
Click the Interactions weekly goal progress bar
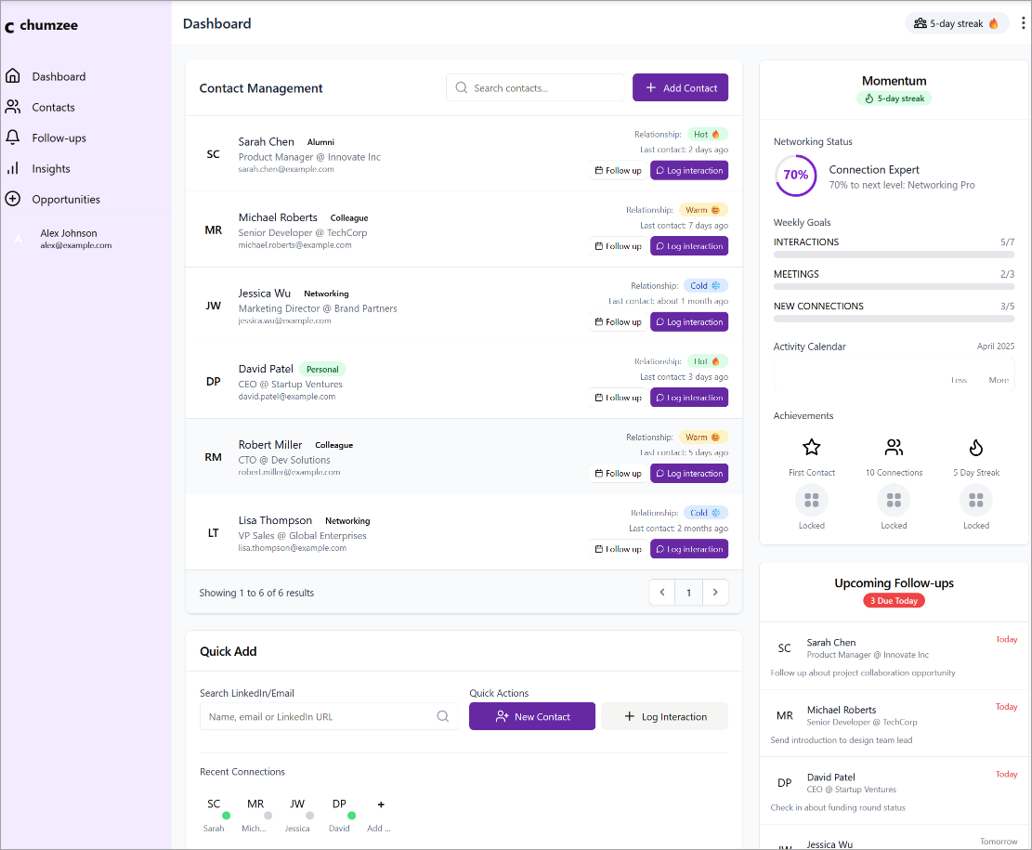[x=893, y=255]
